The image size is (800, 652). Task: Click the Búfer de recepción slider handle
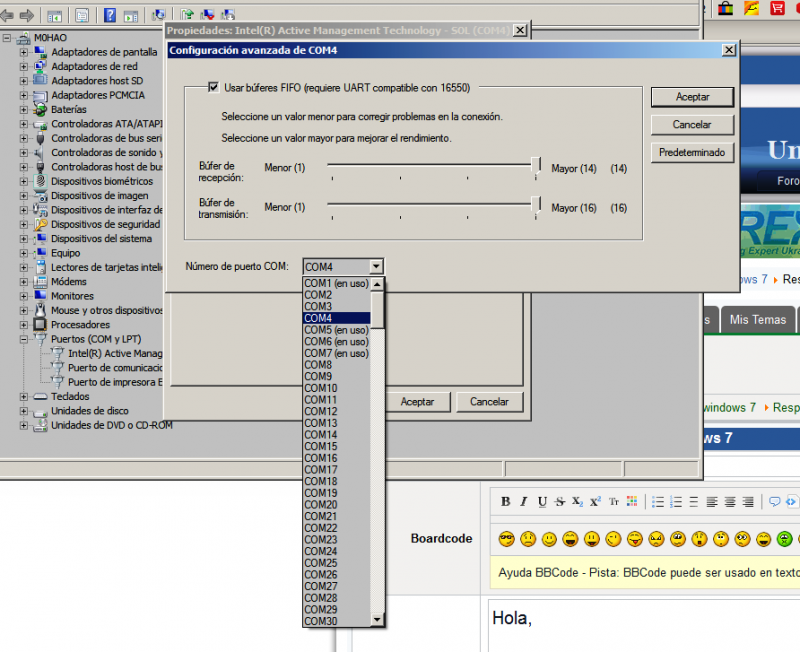coord(536,166)
